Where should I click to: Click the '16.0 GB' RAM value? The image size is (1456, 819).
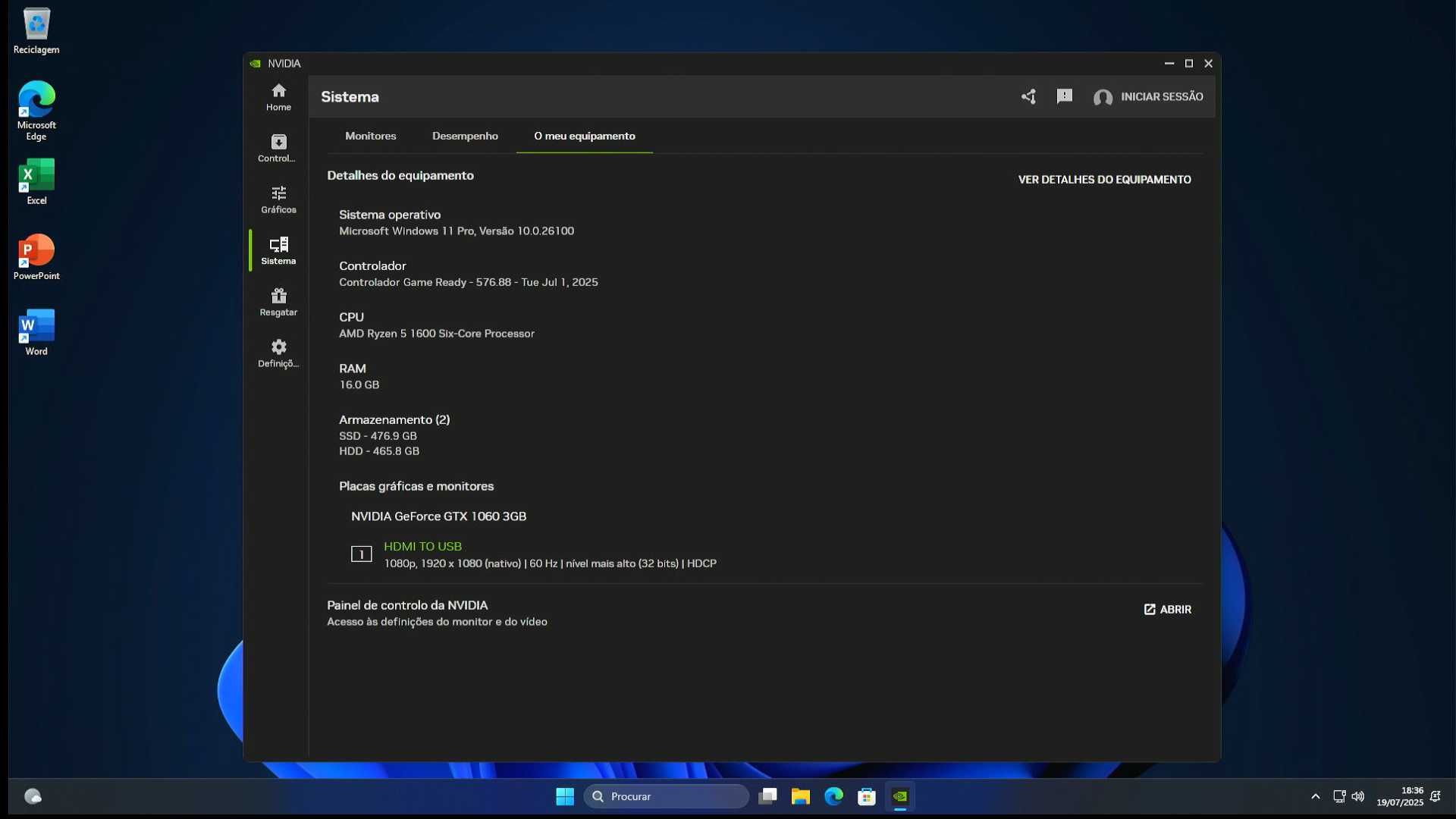[359, 384]
